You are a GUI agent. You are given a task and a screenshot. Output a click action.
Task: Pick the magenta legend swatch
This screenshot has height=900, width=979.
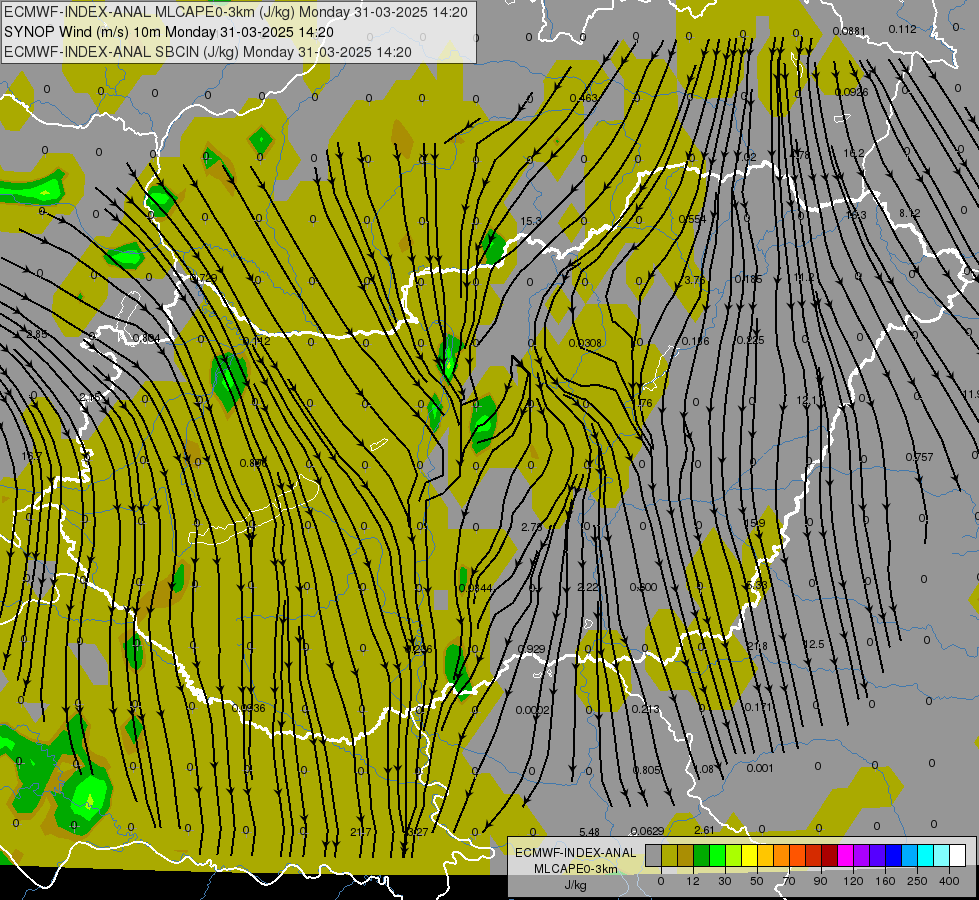coord(845,855)
